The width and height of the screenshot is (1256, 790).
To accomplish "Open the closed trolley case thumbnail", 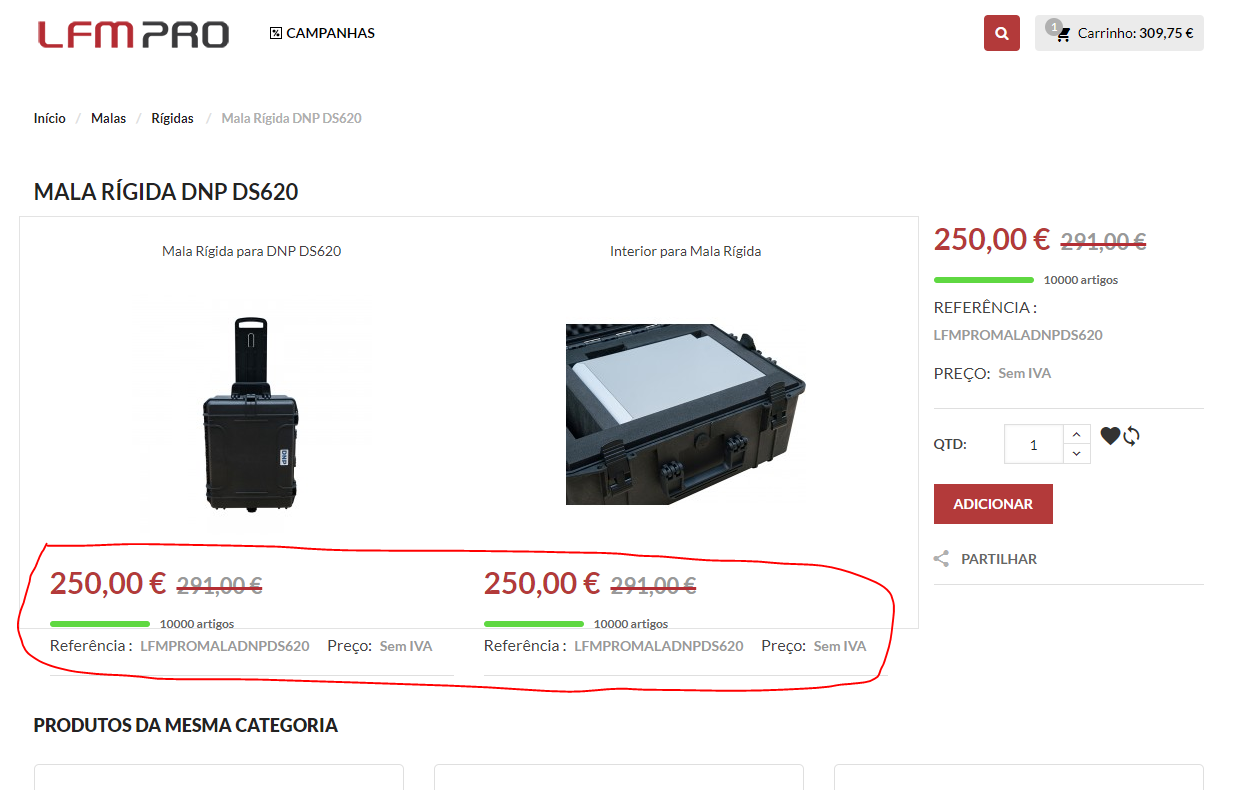I will coord(251,414).
